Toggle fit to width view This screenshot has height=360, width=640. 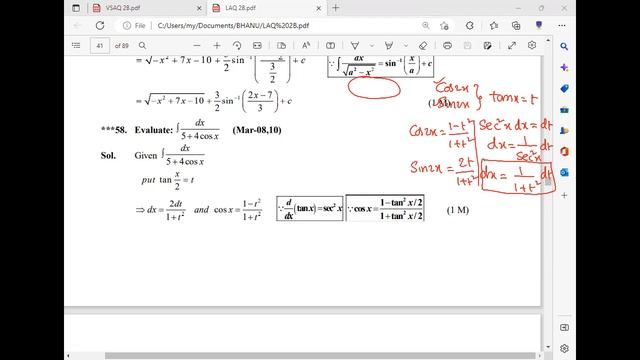pos(257,46)
